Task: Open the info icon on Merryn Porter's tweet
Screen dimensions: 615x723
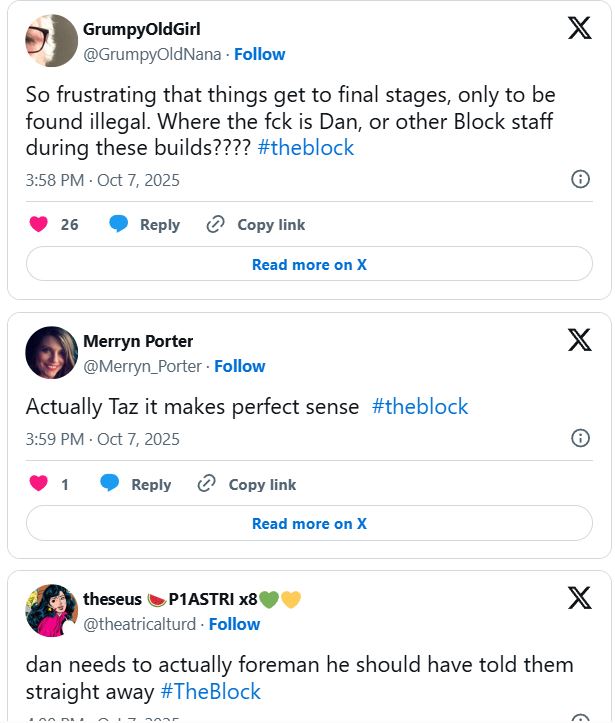Action: (579, 438)
